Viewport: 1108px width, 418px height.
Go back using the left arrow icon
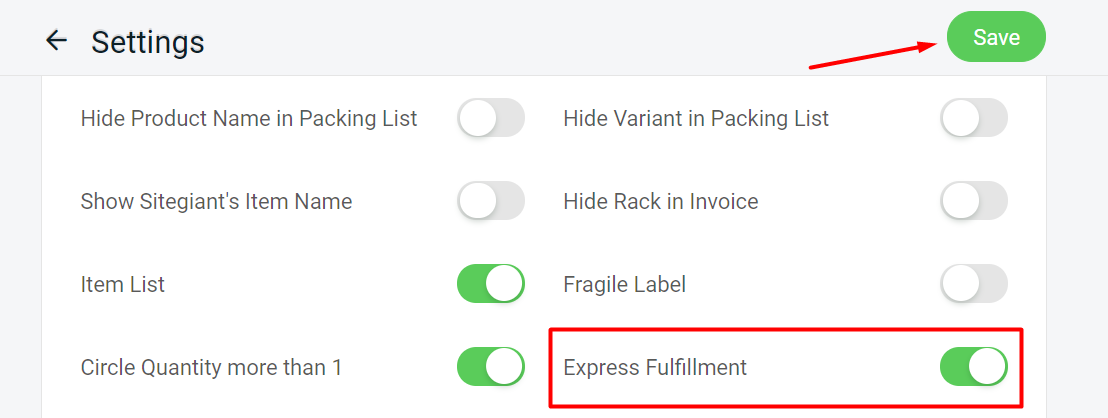(56, 41)
